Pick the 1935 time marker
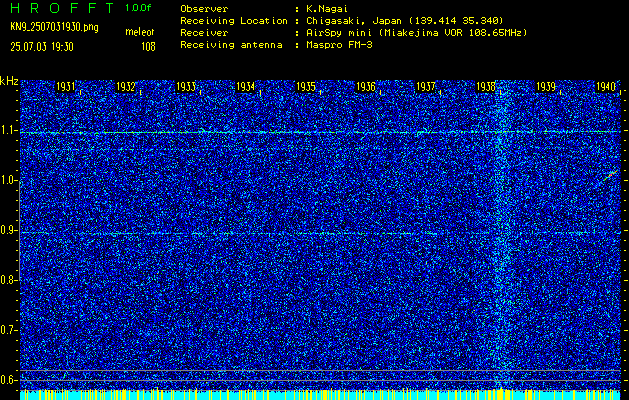The image size is (629, 400). coord(306,87)
